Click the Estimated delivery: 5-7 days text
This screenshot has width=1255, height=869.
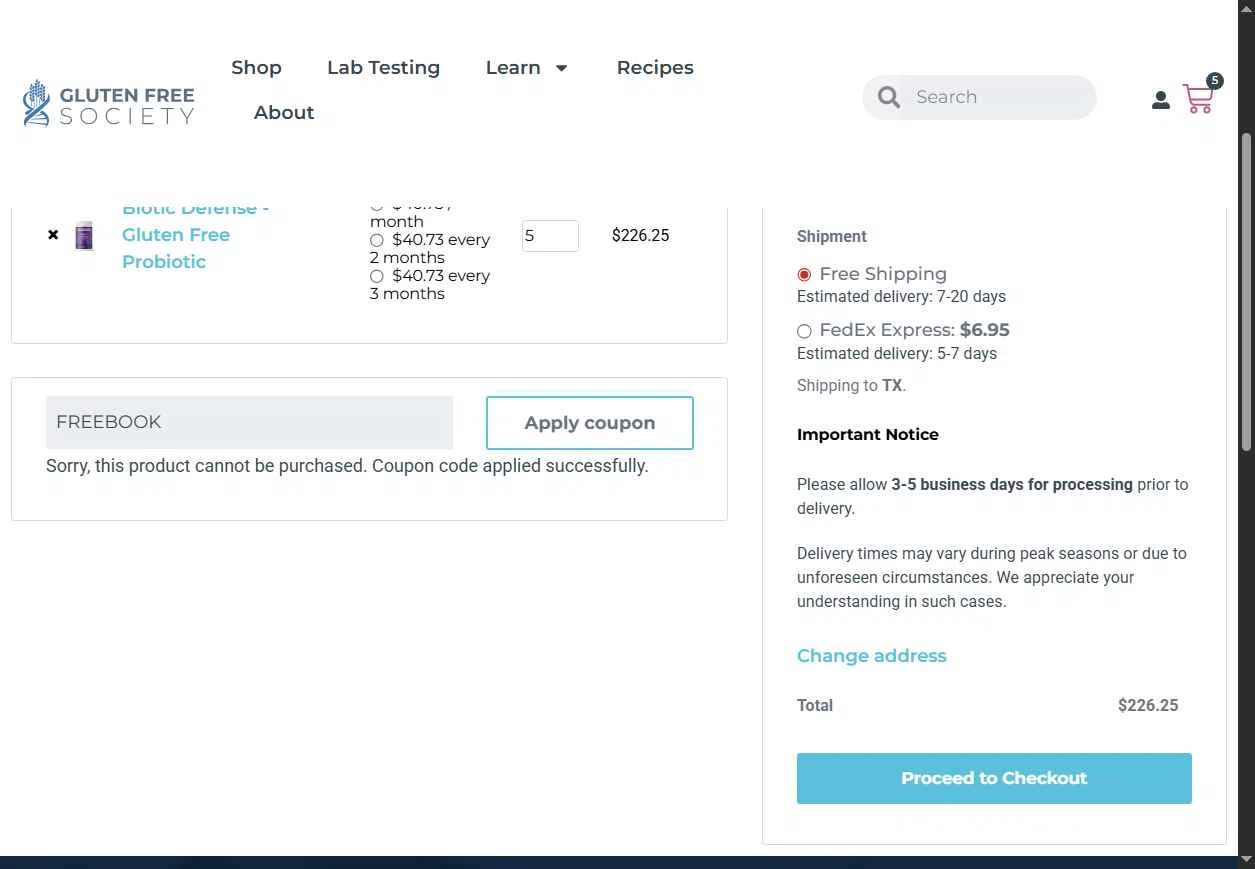(x=897, y=353)
